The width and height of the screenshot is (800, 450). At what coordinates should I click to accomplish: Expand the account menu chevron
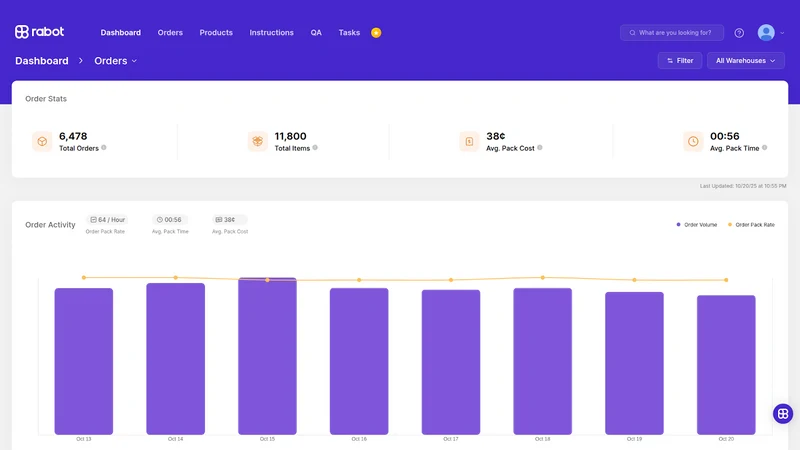click(782, 33)
